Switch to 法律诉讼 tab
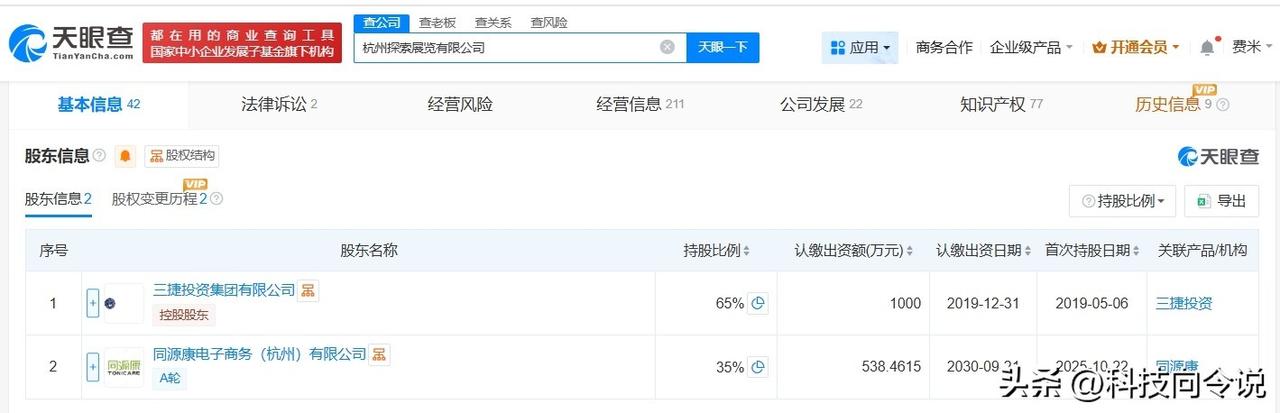1280x413 pixels. click(279, 104)
